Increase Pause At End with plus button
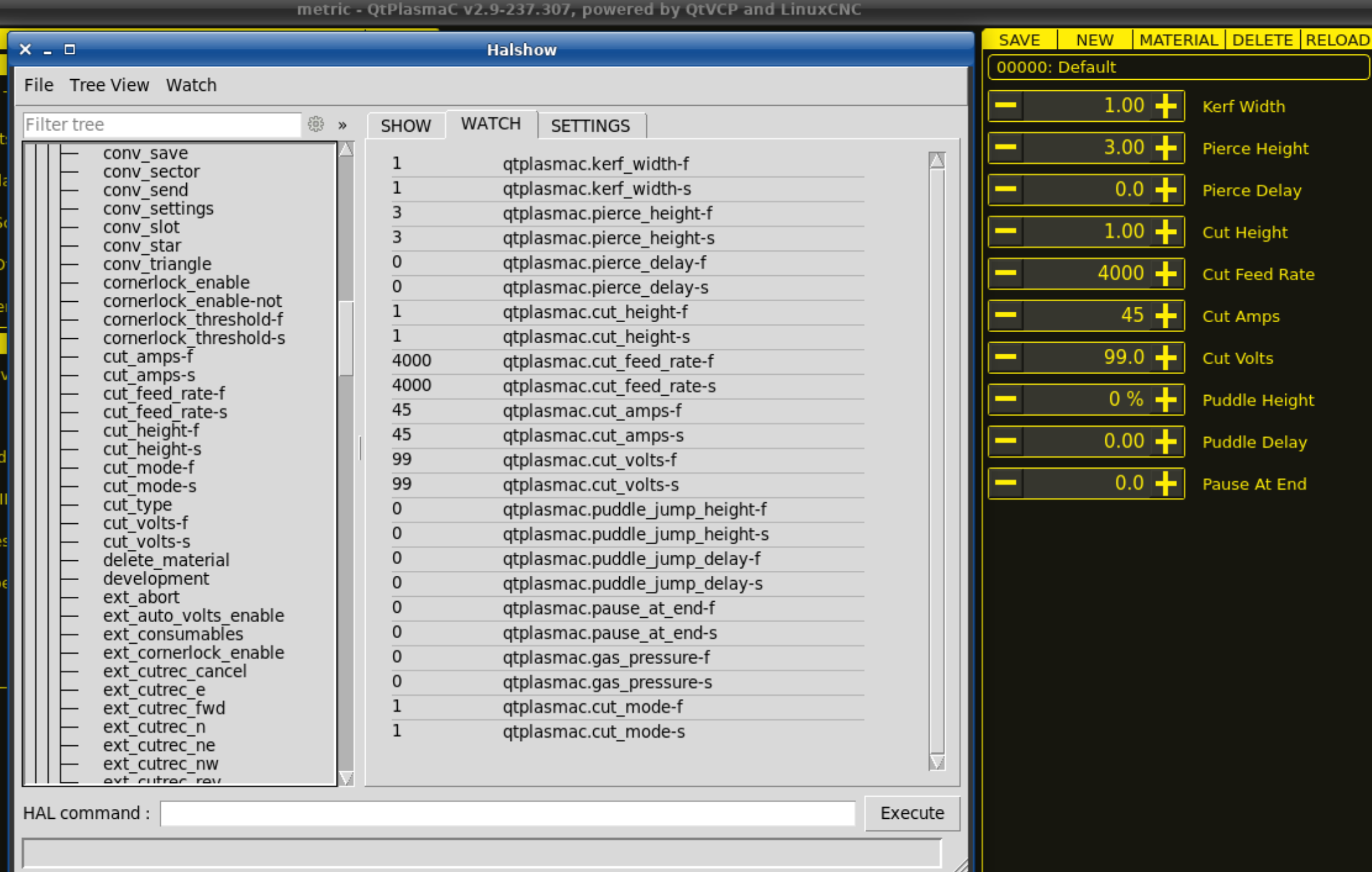The image size is (1372, 872). pos(1166,483)
